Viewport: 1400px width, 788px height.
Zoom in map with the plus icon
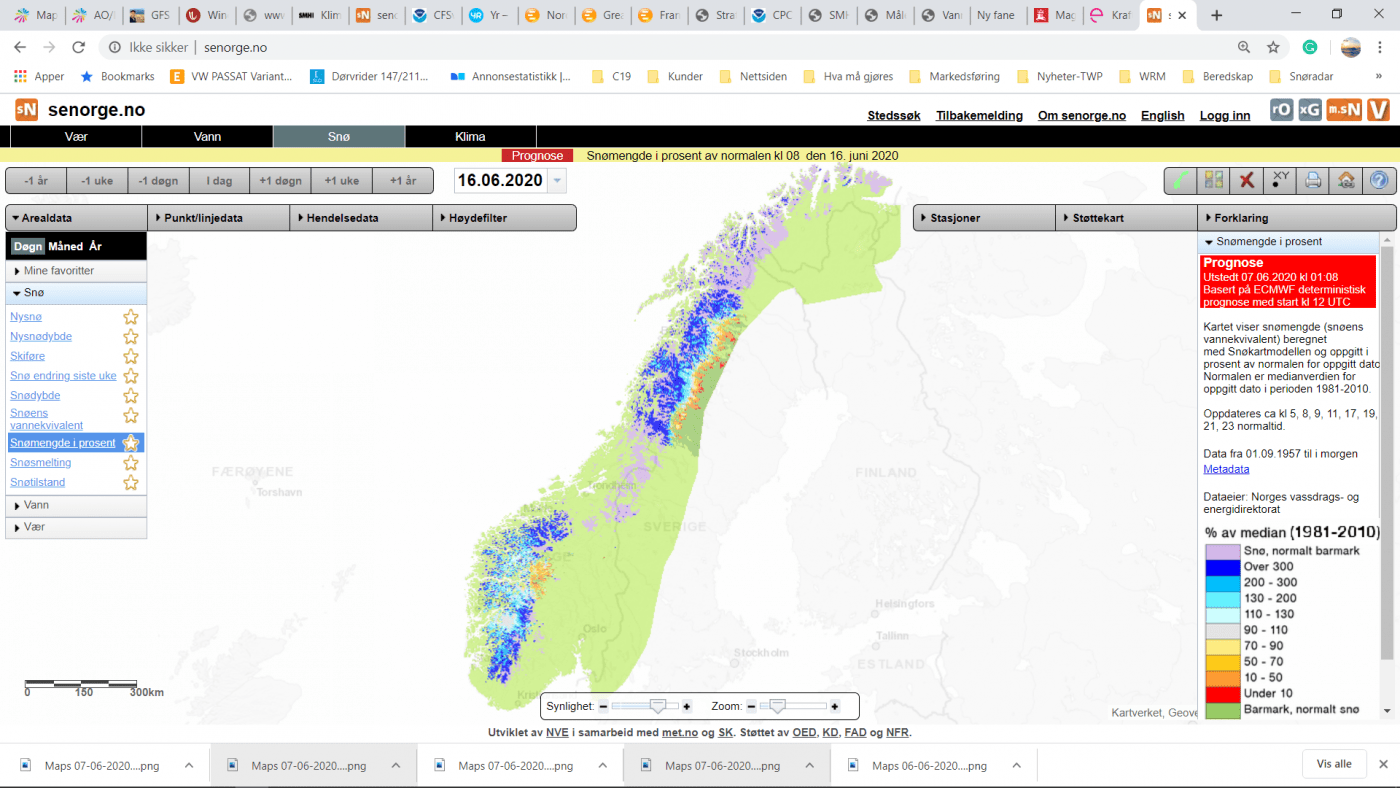pos(834,706)
